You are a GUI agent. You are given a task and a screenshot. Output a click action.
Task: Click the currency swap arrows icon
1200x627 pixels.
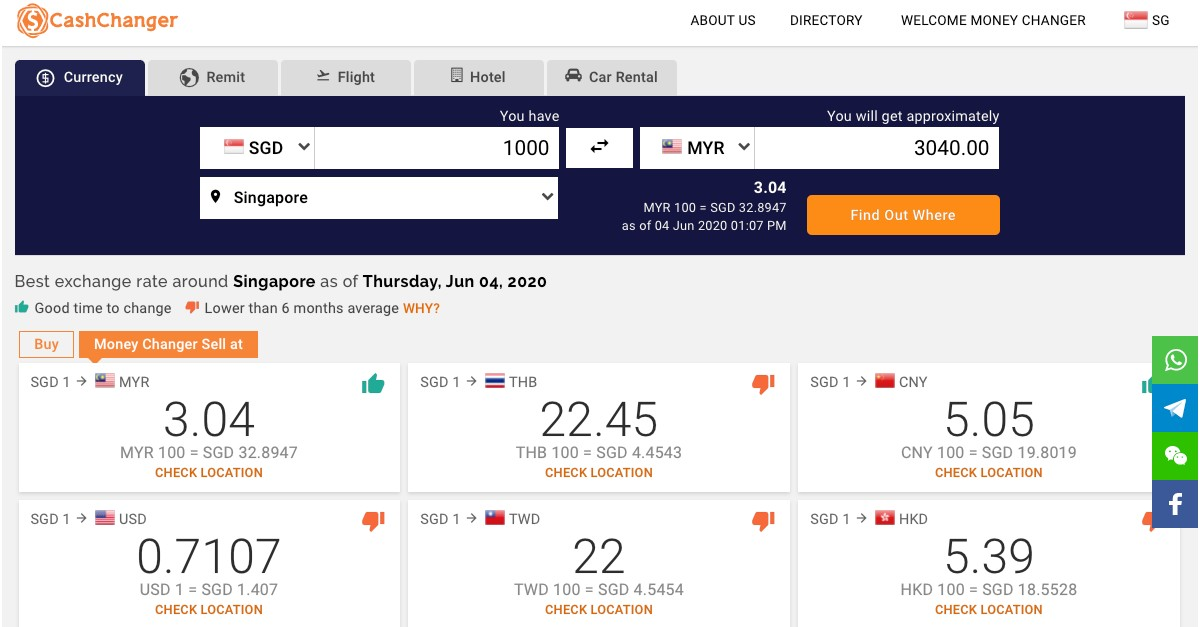tap(599, 147)
